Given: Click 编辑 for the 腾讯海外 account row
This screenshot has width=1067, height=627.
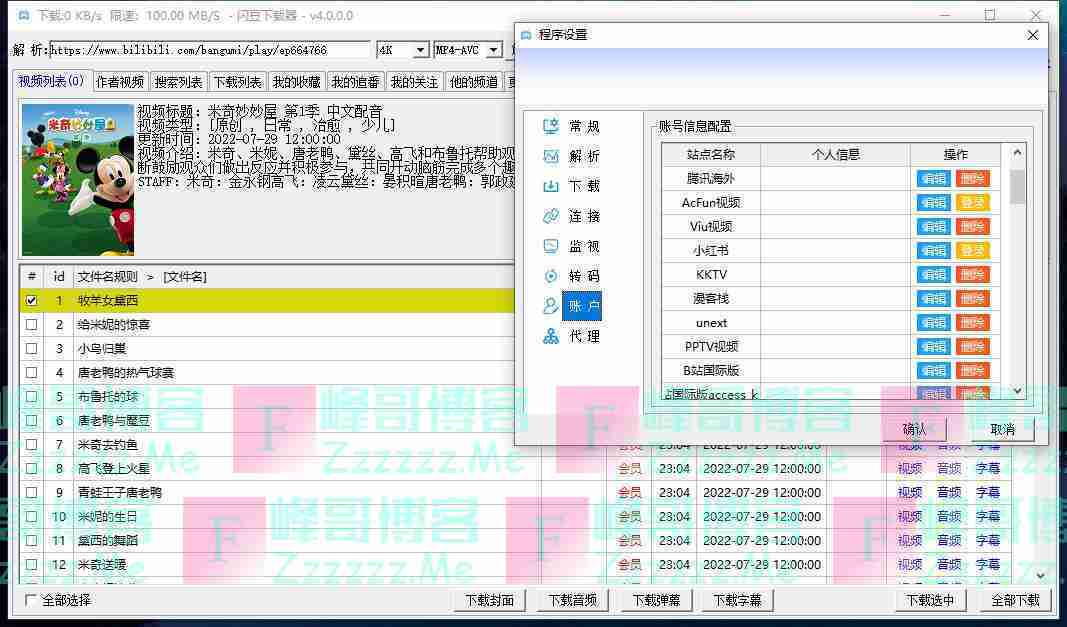Looking at the screenshot, I should coord(933,179).
